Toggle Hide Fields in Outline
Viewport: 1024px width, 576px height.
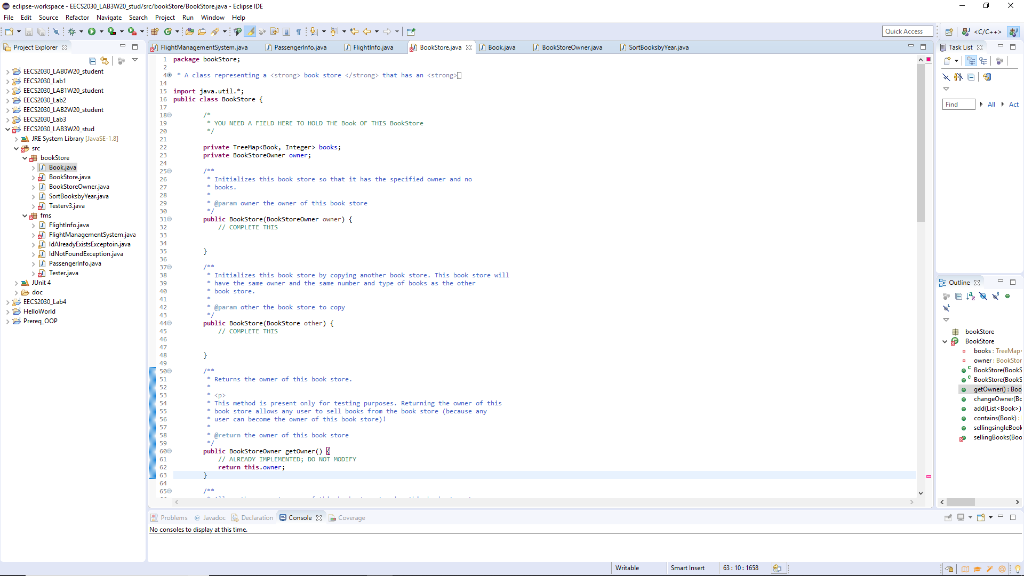pos(983,296)
